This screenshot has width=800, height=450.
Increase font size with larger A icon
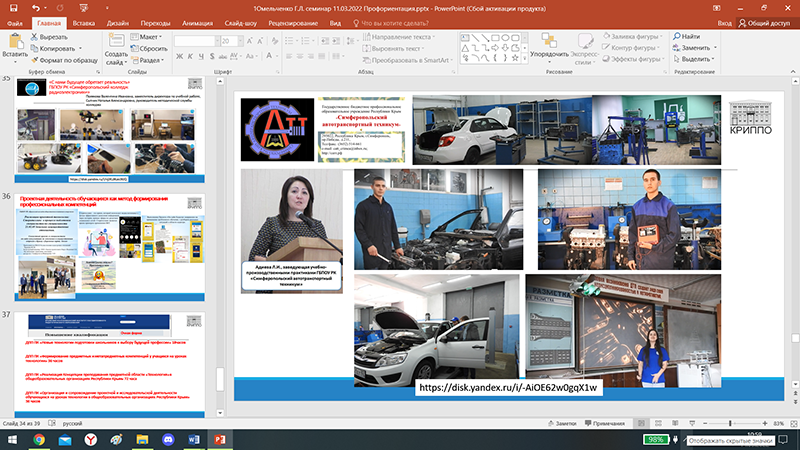[249, 41]
